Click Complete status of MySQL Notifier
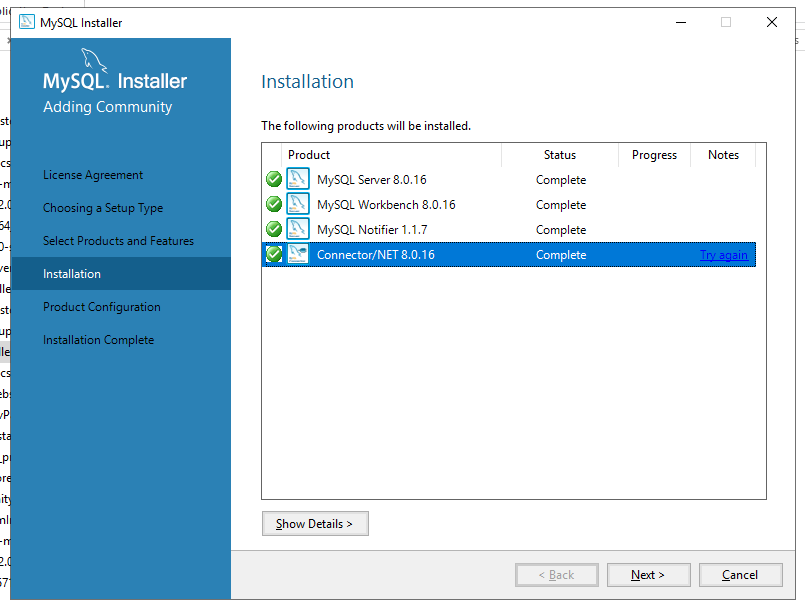 click(x=561, y=230)
